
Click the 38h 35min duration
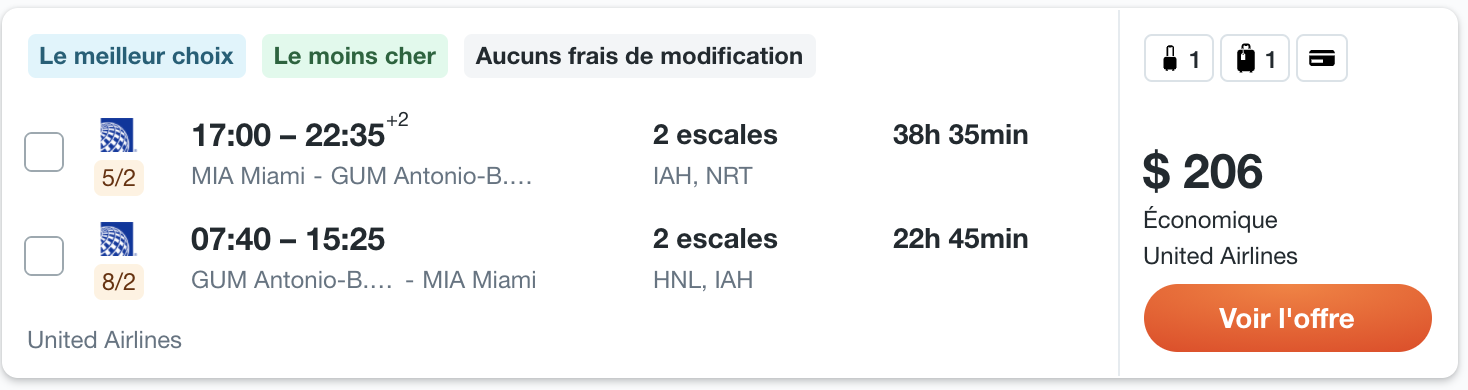(x=960, y=134)
